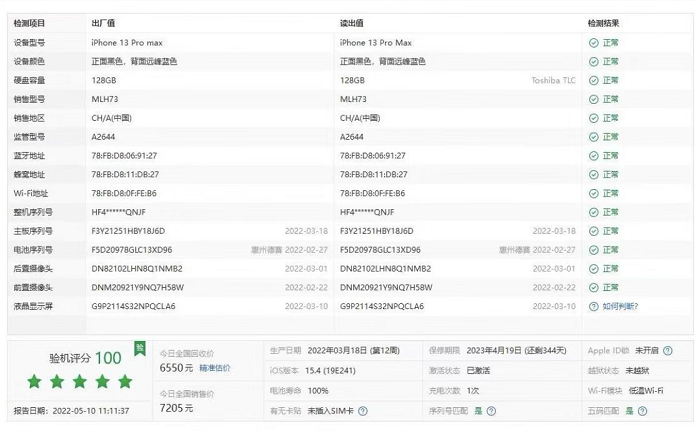Open the help icon beside Apple ID锁 未开启

pyautogui.click(x=668, y=351)
